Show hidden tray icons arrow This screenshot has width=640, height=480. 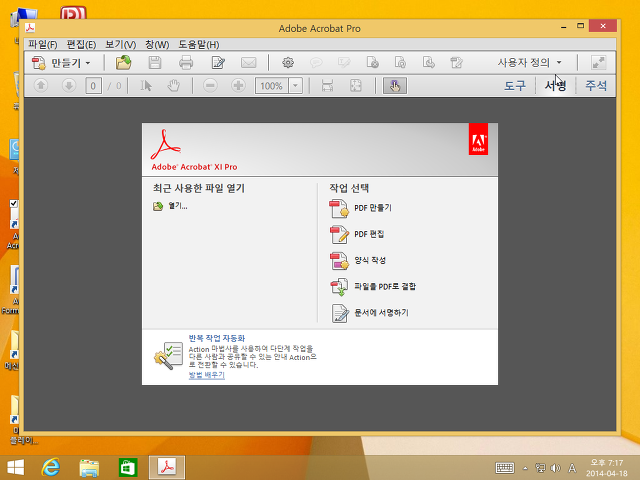point(525,468)
